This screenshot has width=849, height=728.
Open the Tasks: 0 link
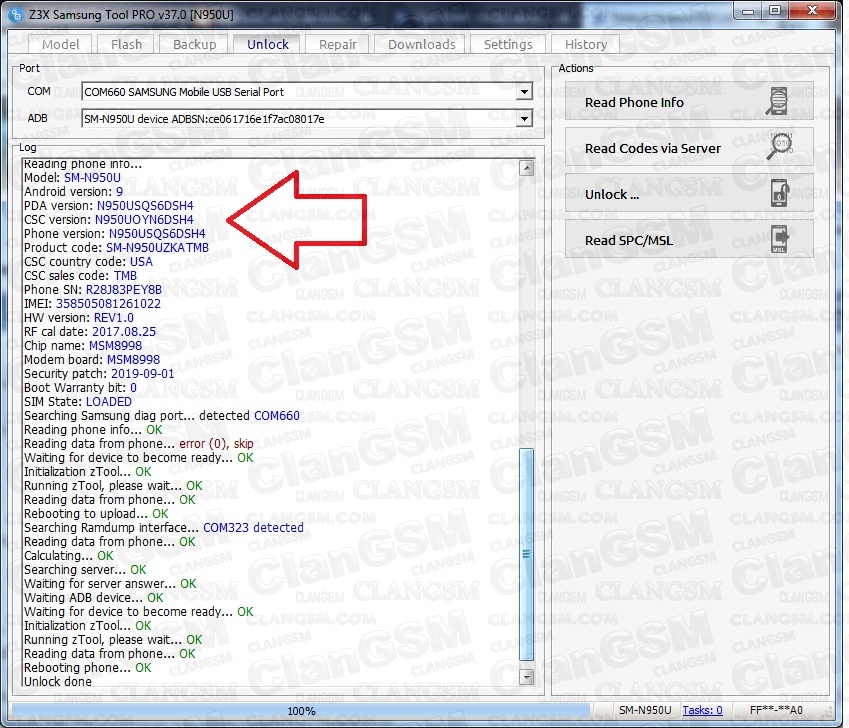pos(702,710)
